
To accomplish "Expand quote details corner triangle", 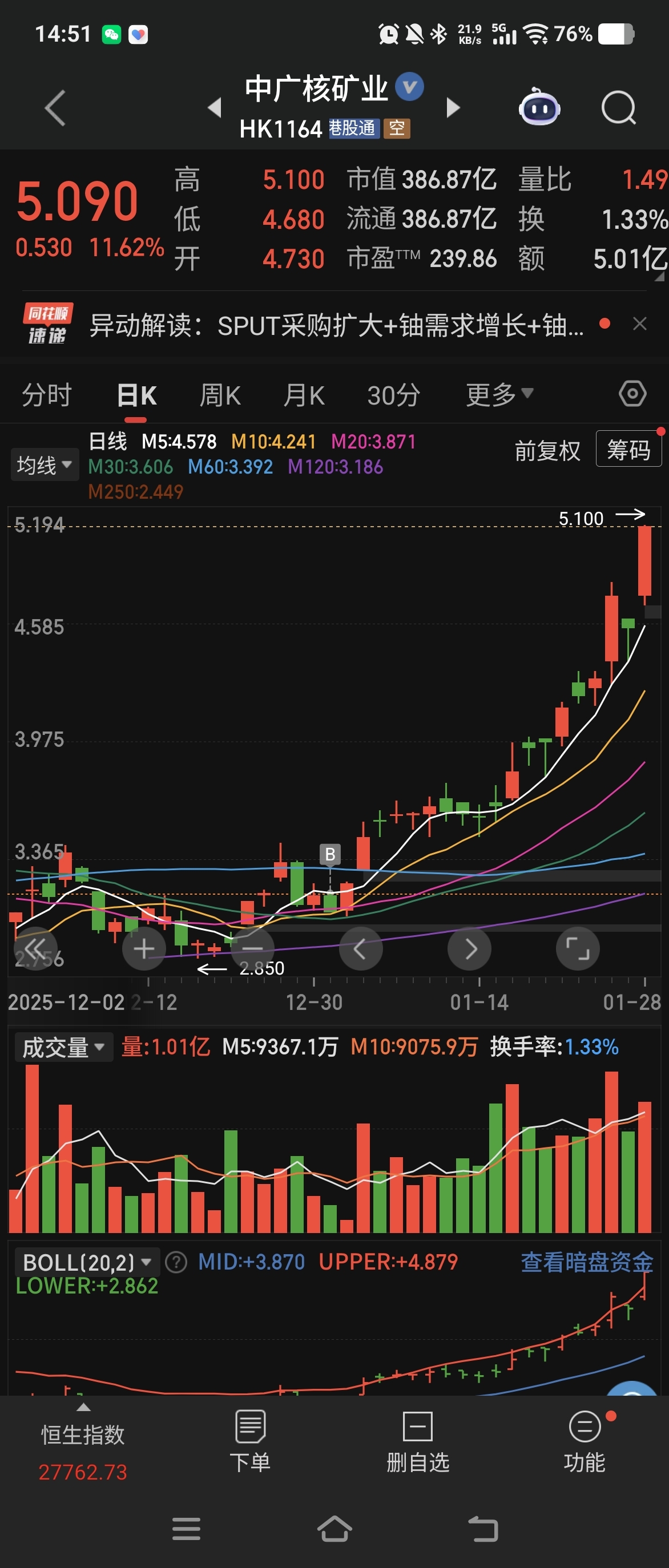I will (x=659, y=276).
